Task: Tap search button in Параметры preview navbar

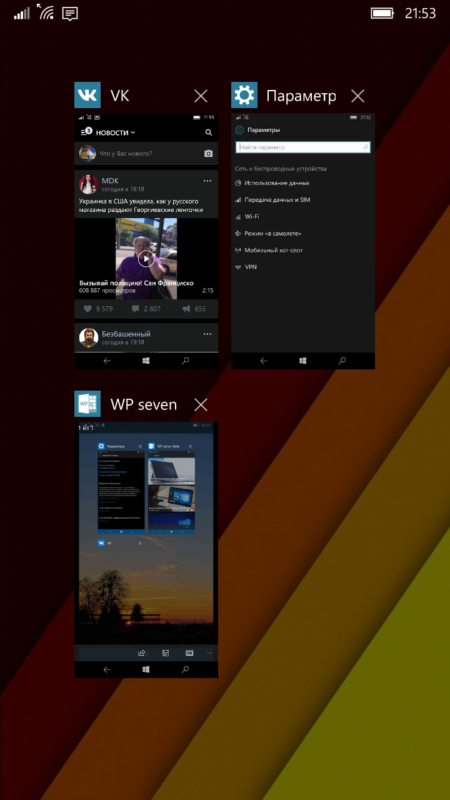Action: [342, 361]
